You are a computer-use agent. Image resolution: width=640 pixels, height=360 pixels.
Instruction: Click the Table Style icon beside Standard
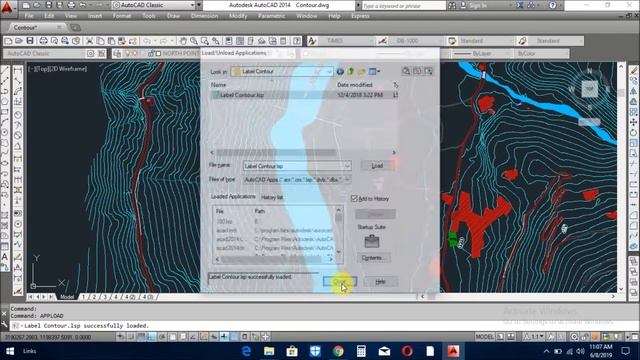[x=452, y=41]
